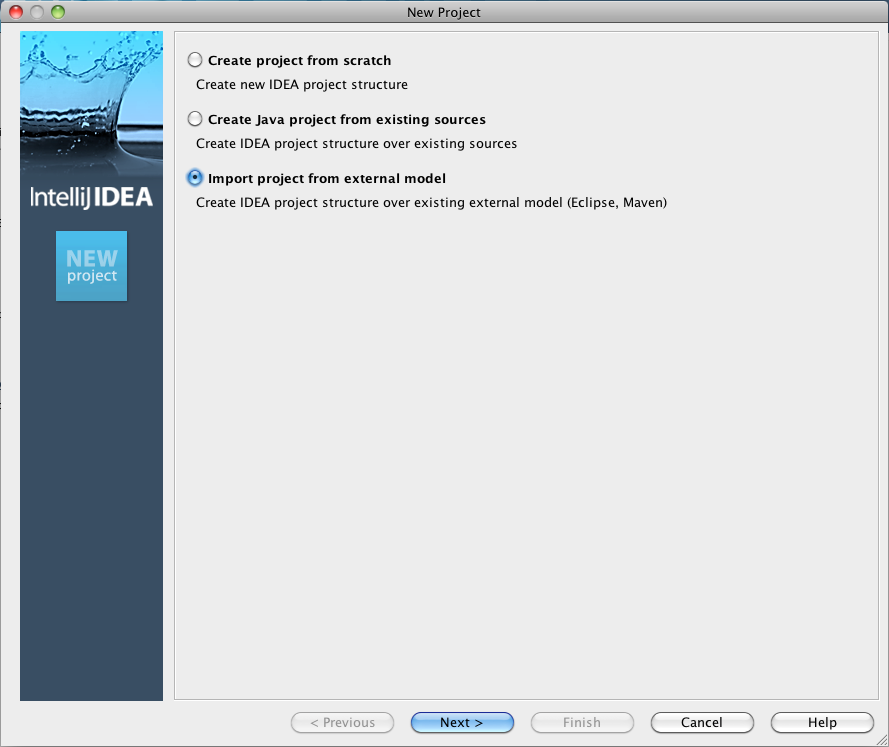The image size is (889, 747).
Task: Click the Cancel button
Action: tap(701, 722)
